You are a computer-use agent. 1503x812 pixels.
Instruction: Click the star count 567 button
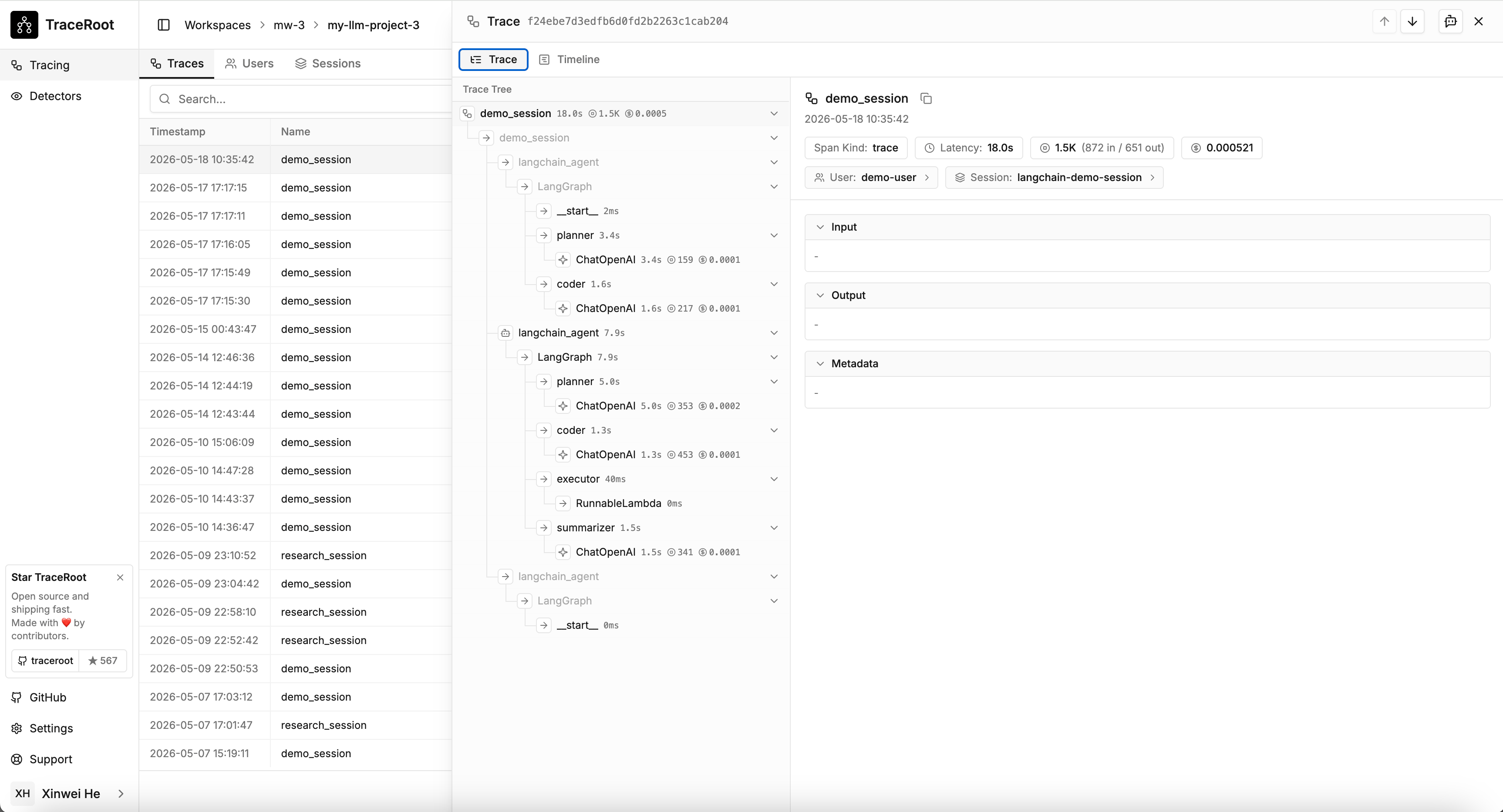pyautogui.click(x=103, y=660)
